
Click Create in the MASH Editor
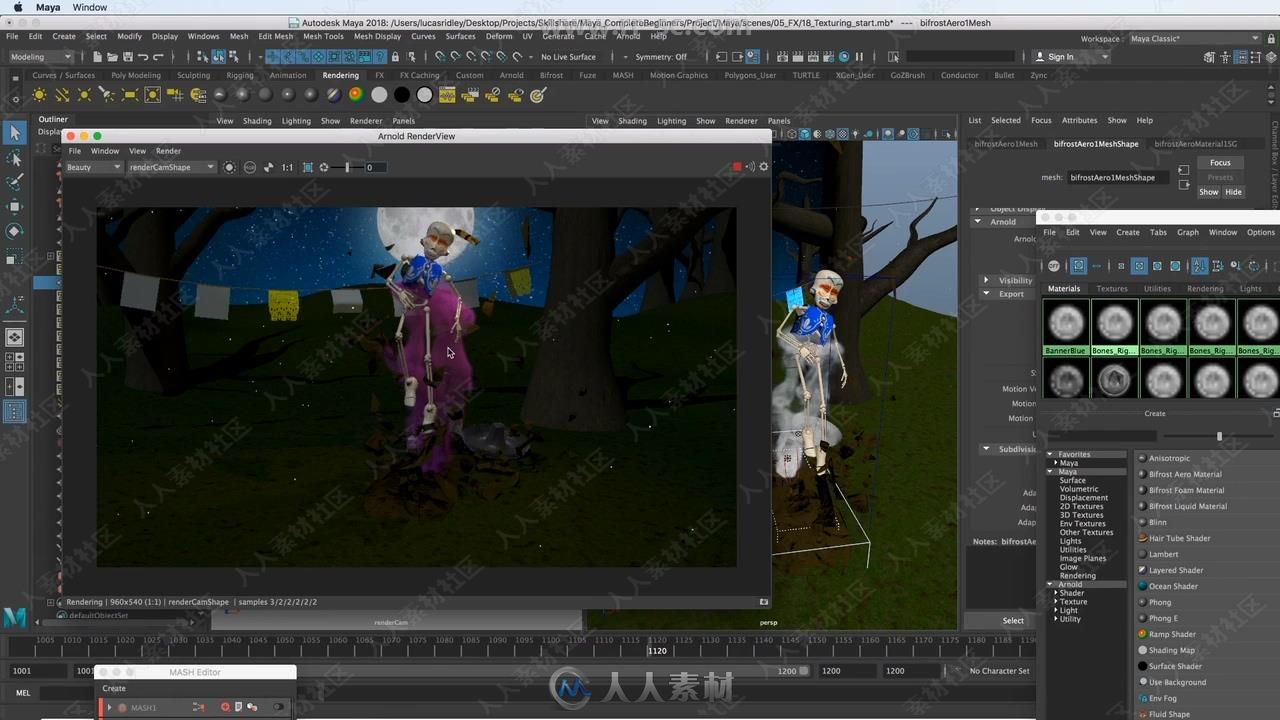114,688
